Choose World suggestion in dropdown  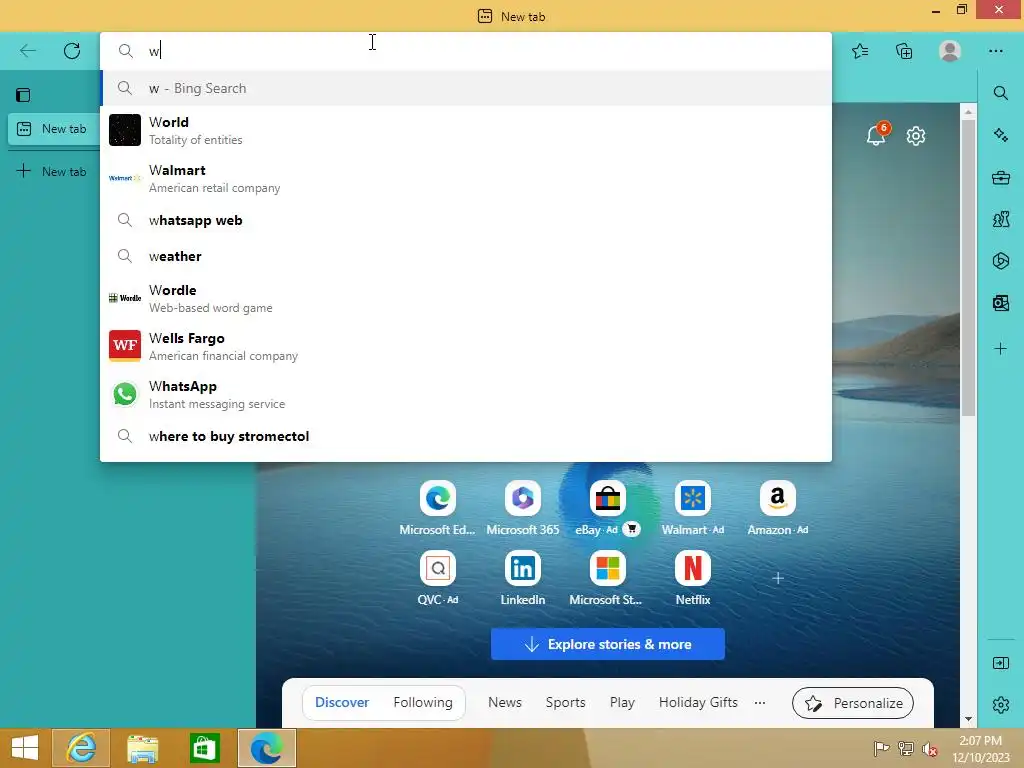tap(466, 130)
